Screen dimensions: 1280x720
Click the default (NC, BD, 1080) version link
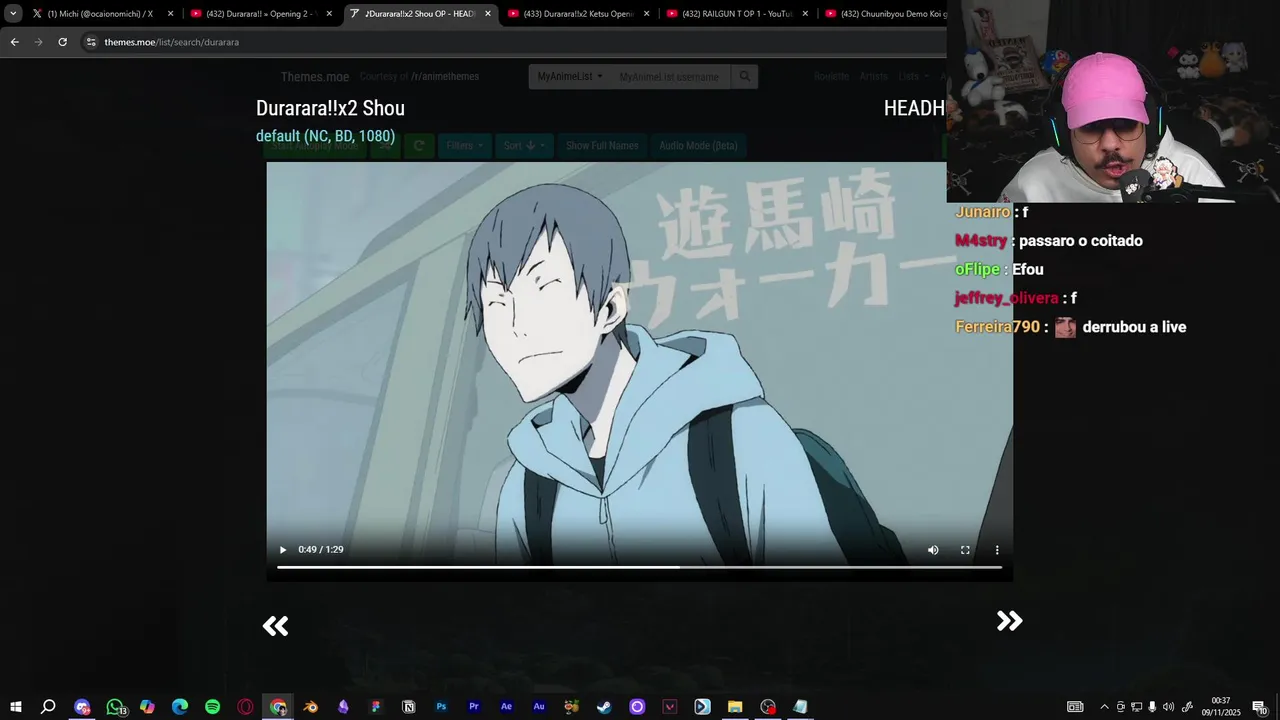pyautogui.click(x=325, y=136)
